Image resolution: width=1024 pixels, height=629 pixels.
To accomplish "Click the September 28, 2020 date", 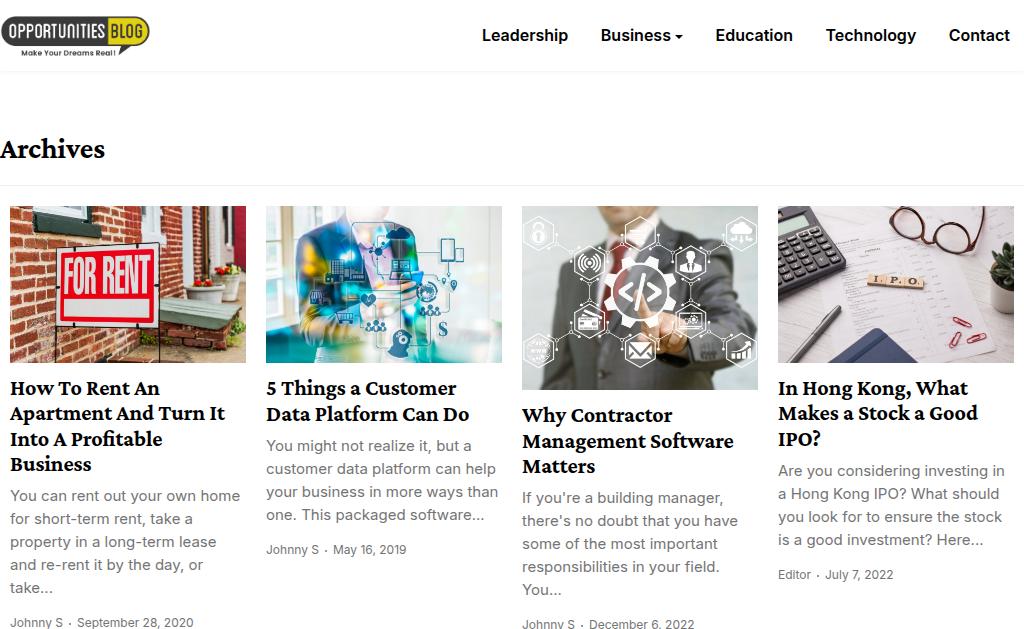I will coord(135,622).
